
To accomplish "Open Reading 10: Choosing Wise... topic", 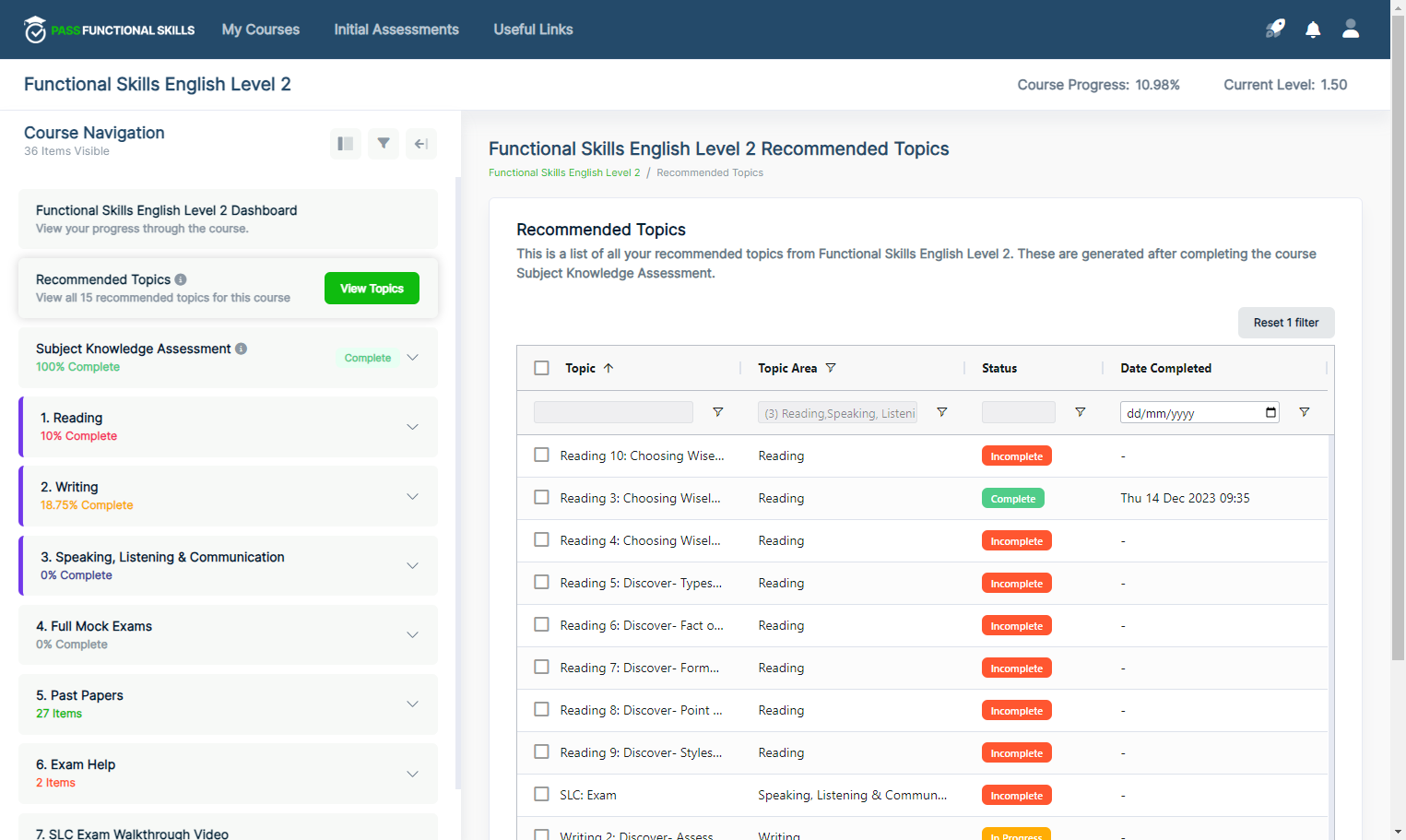I will point(642,455).
